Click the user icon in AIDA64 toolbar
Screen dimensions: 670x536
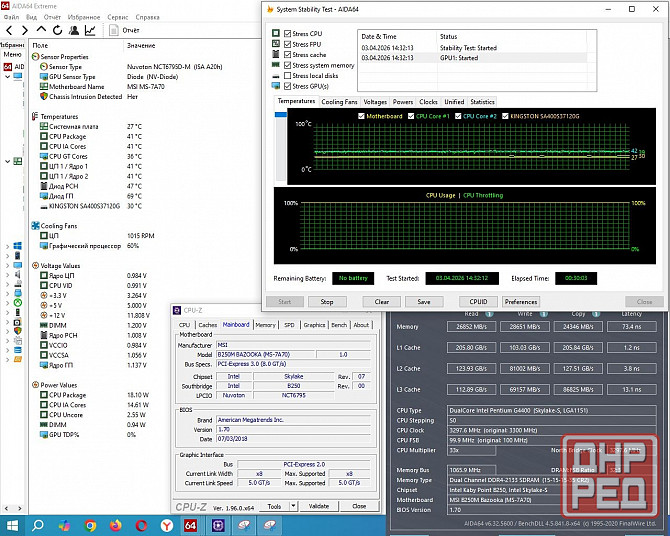point(73,30)
